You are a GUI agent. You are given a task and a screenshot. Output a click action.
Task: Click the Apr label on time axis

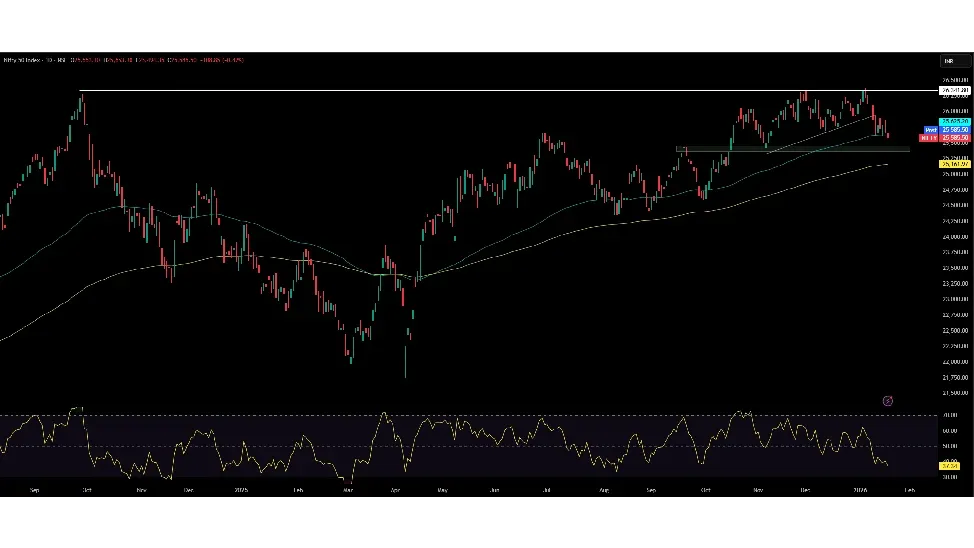[396, 491]
